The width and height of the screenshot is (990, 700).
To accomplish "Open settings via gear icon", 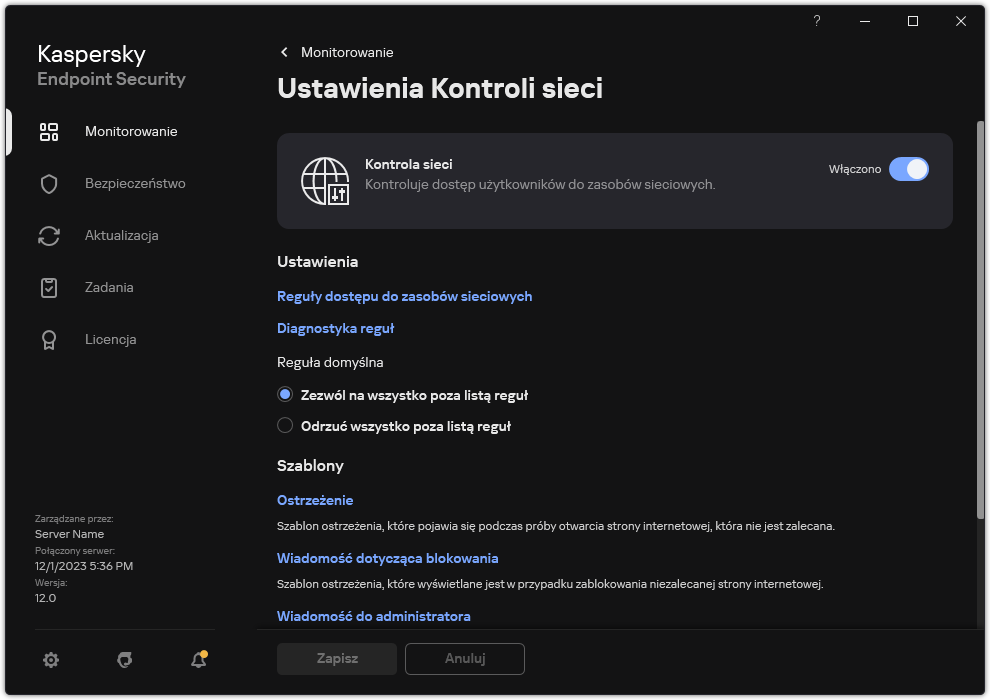I will [51, 660].
